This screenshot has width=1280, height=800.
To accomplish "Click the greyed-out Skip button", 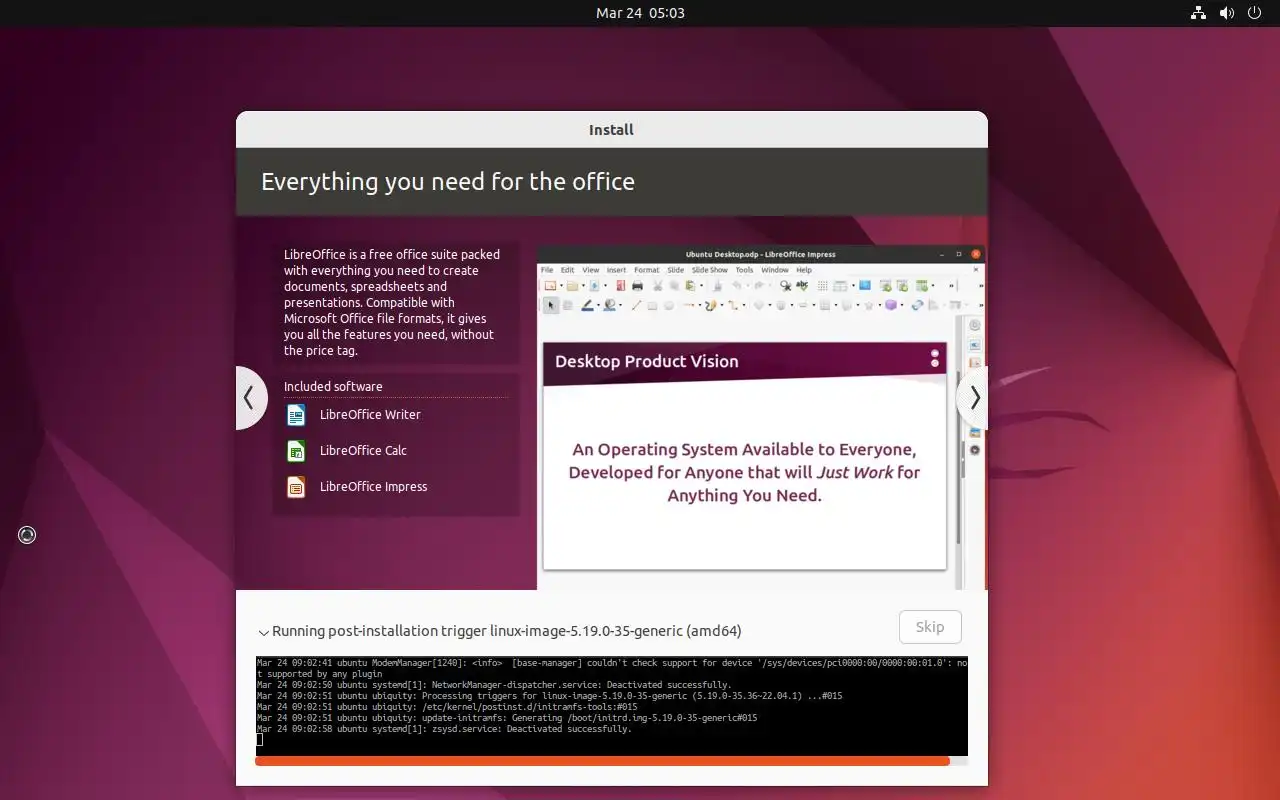I will click(930, 627).
